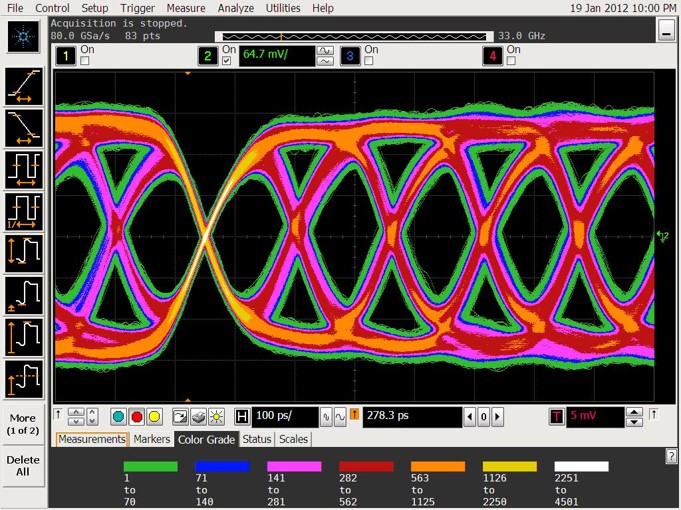Image resolution: width=681 pixels, height=510 pixels.
Task: Switch to the Scales tab
Action: (x=293, y=439)
